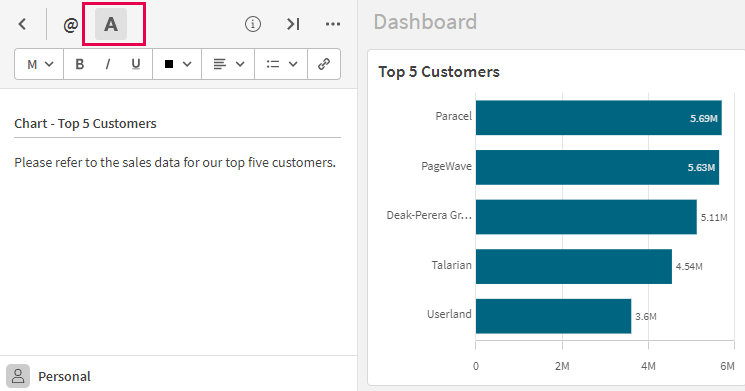Viewport: 745px width, 391px height.
Task: Go back with the left arrow icon
Action: pos(22,24)
